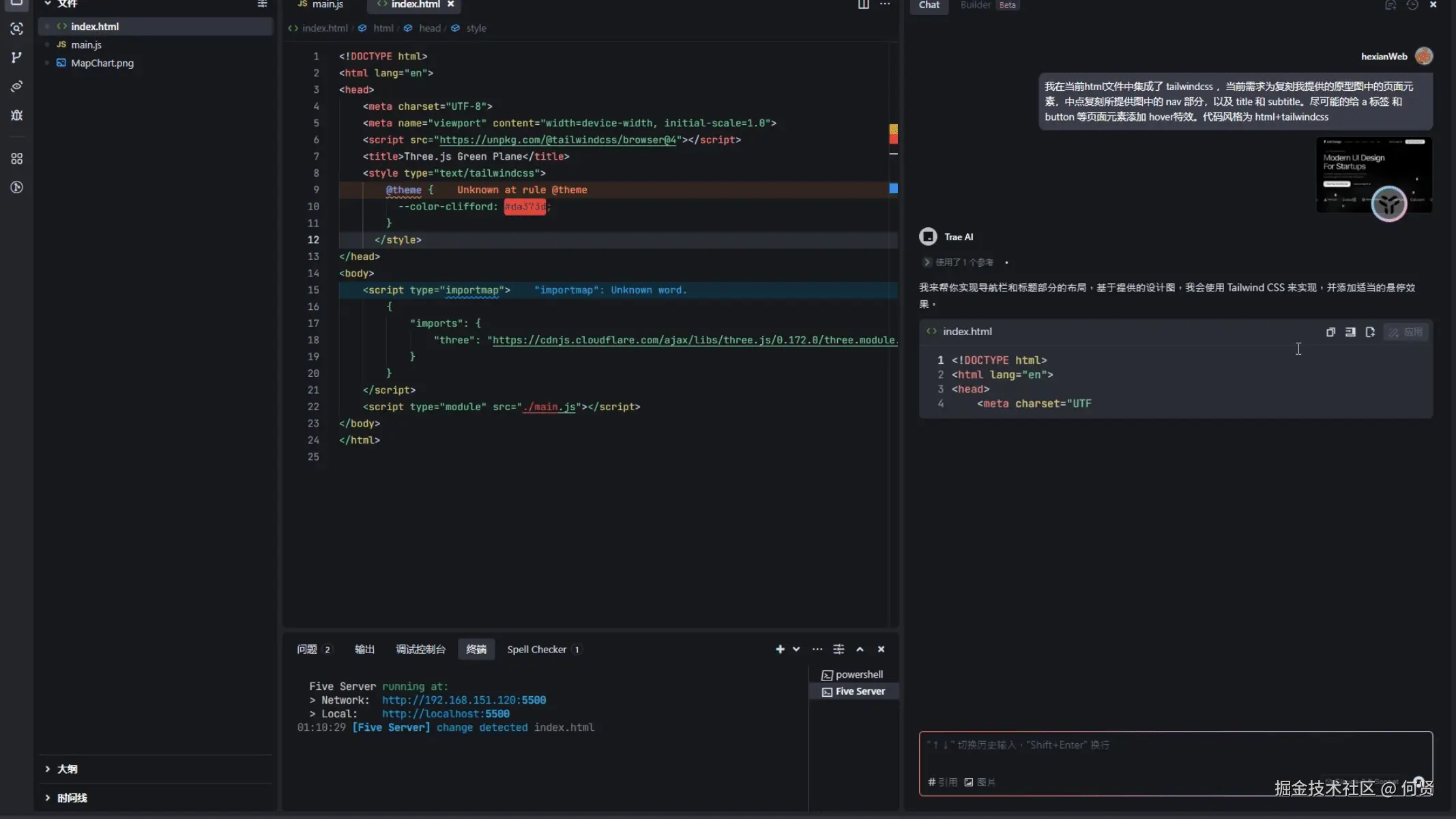Open the http://localhost:5500 link in terminal
The image size is (1456, 819).
tap(446, 713)
